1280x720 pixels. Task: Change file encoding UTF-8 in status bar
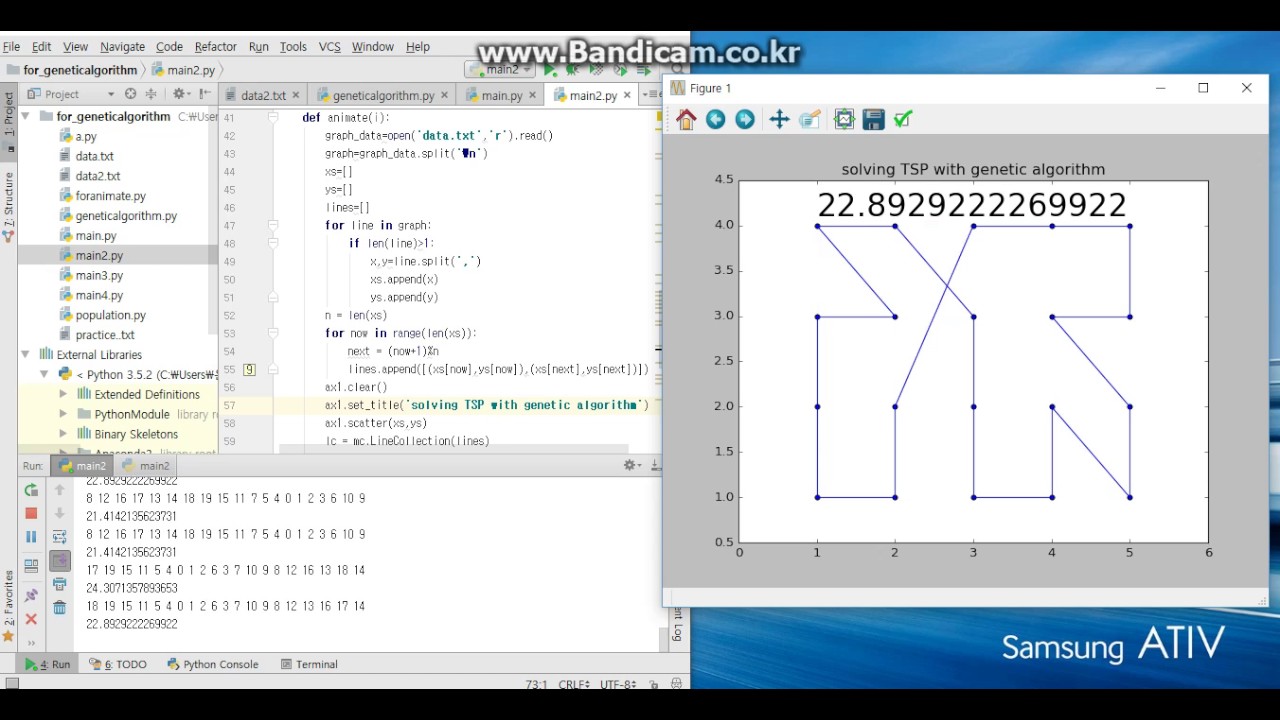tap(618, 685)
